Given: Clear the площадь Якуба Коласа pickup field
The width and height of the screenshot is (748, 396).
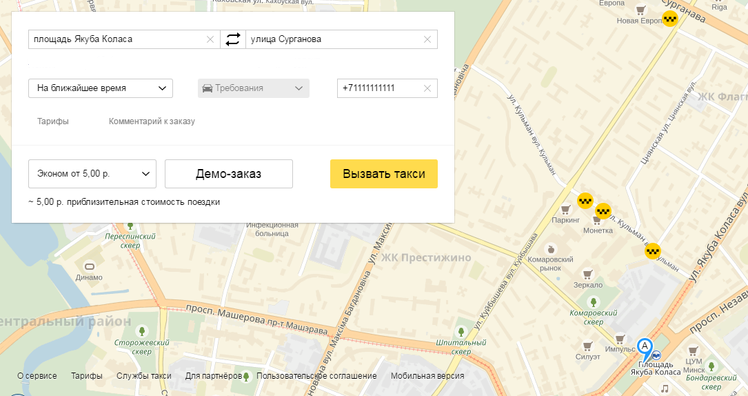Looking at the screenshot, I should 210,40.
